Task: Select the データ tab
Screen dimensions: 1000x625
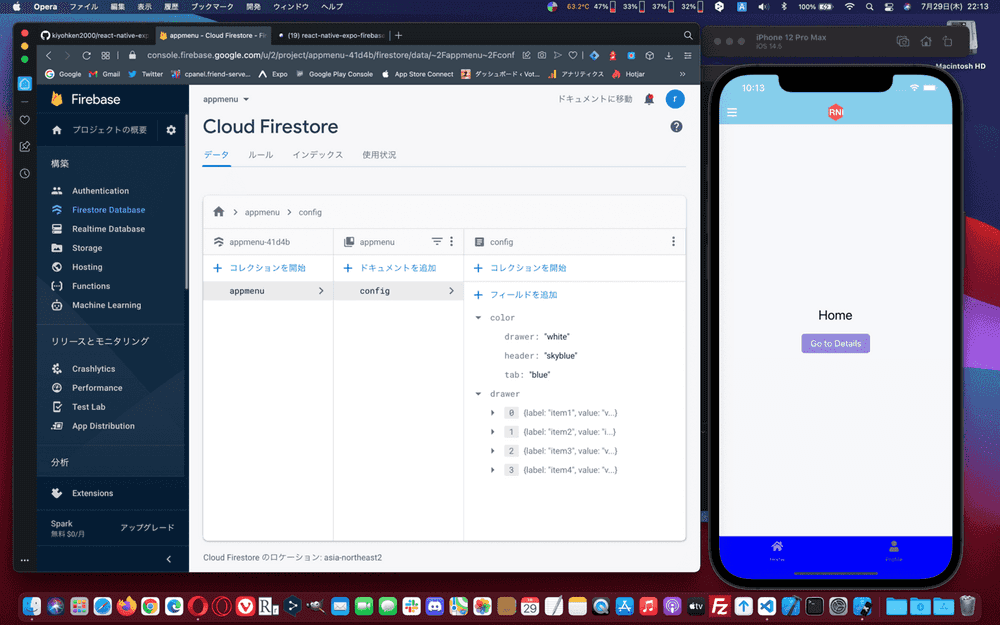Action: click(216, 155)
